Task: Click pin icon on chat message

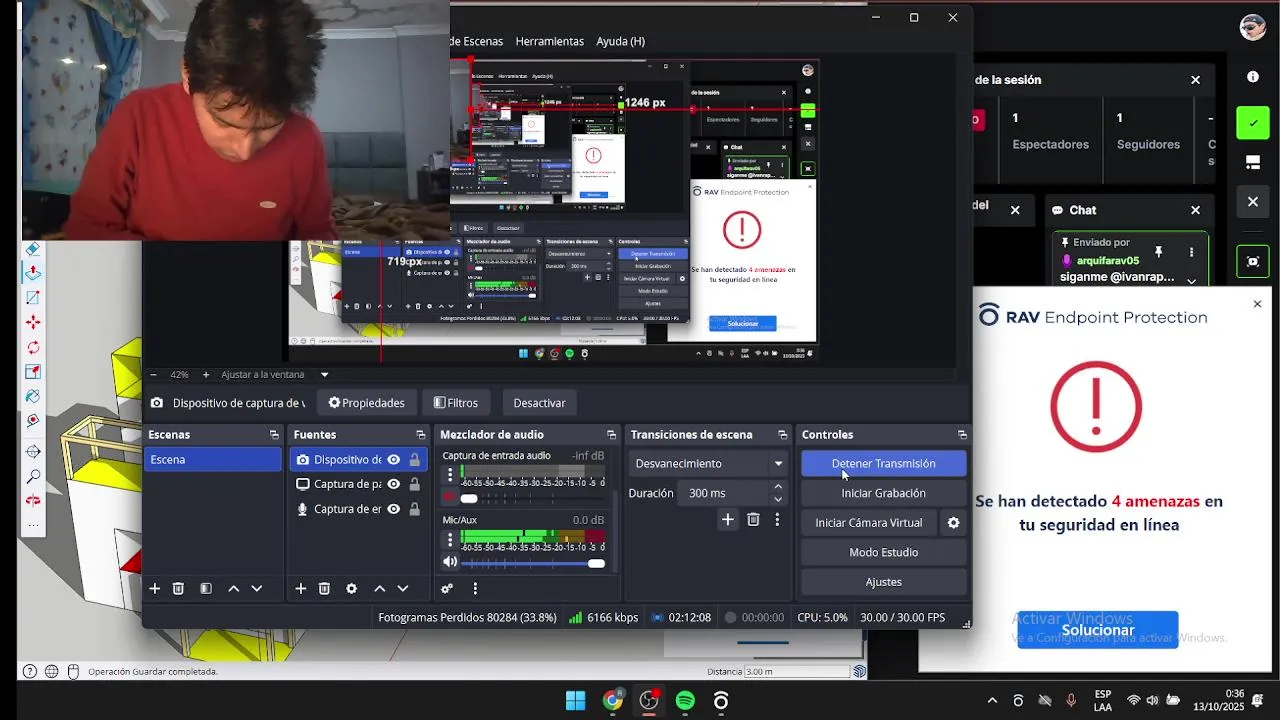Action: pos(1158,251)
